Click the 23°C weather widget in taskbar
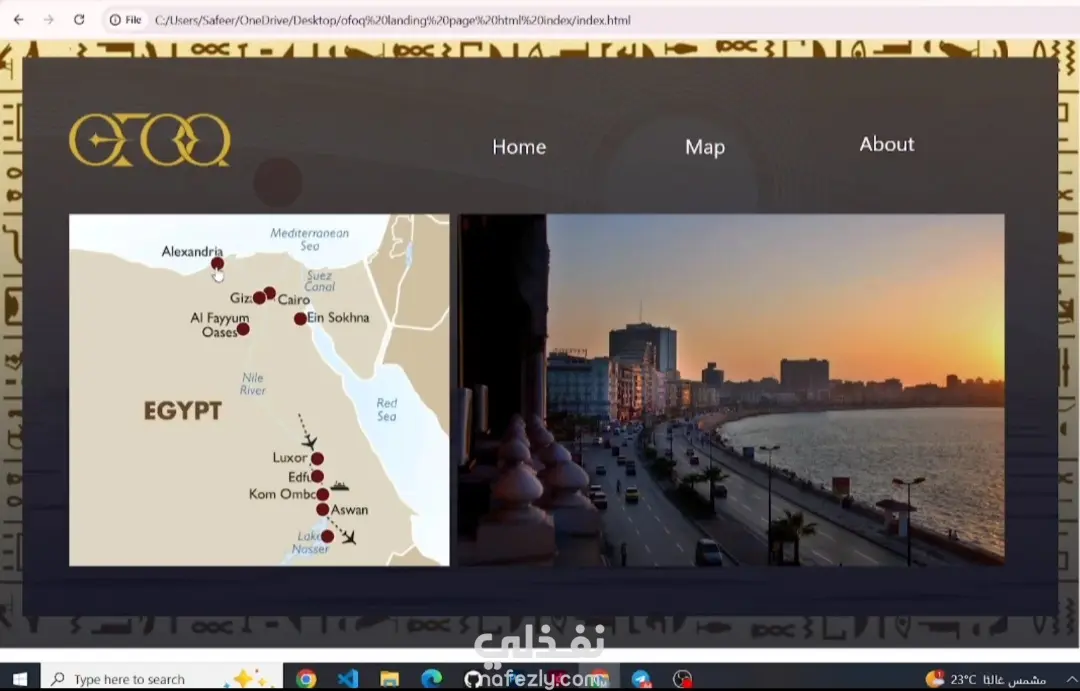 pyautogui.click(x=986, y=679)
